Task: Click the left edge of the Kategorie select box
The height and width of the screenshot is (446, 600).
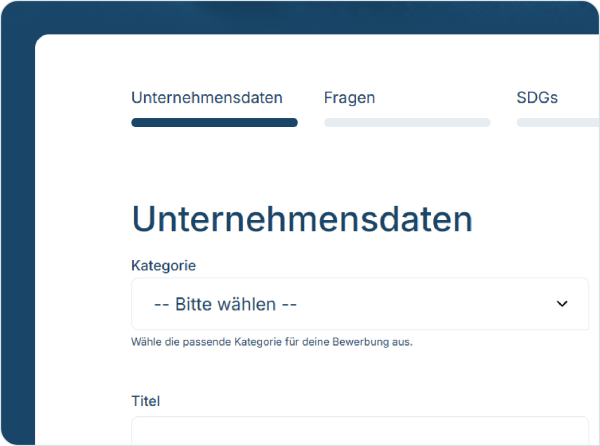Action: point(137,304)
